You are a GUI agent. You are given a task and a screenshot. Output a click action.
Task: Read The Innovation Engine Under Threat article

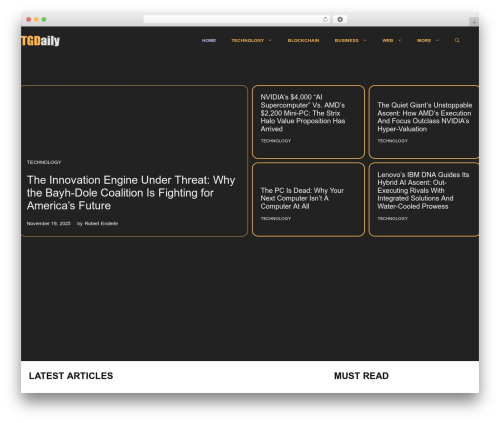click(x=131, y=193)
